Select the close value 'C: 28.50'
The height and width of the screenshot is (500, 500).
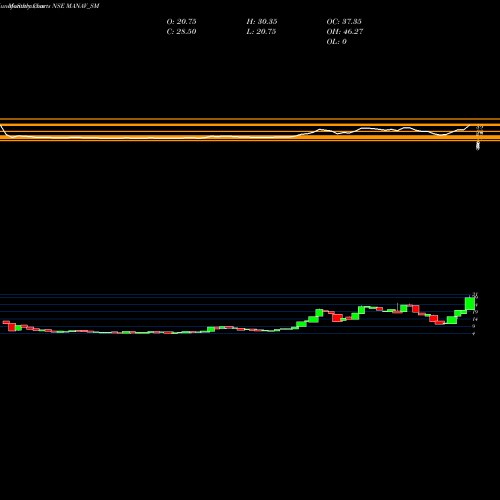[181, 32]
